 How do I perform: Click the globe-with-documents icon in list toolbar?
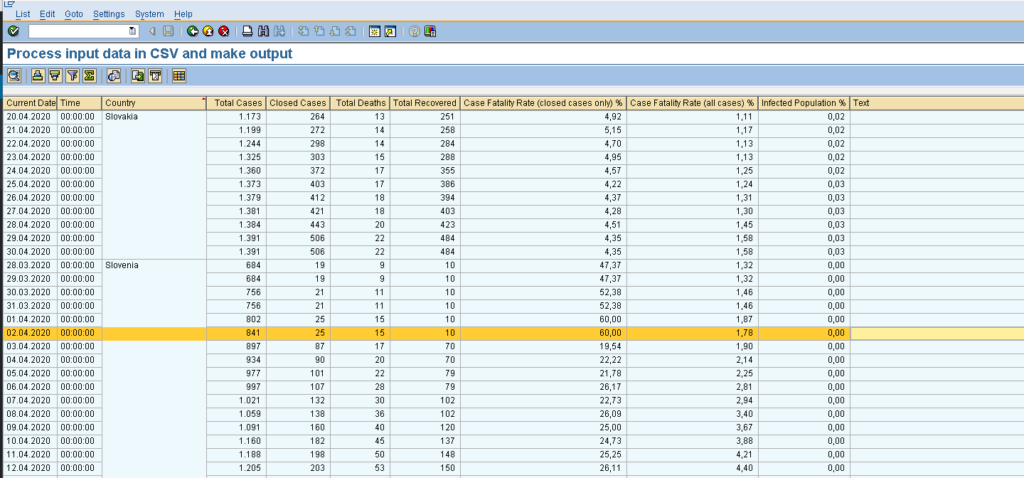tap(114, 76)
